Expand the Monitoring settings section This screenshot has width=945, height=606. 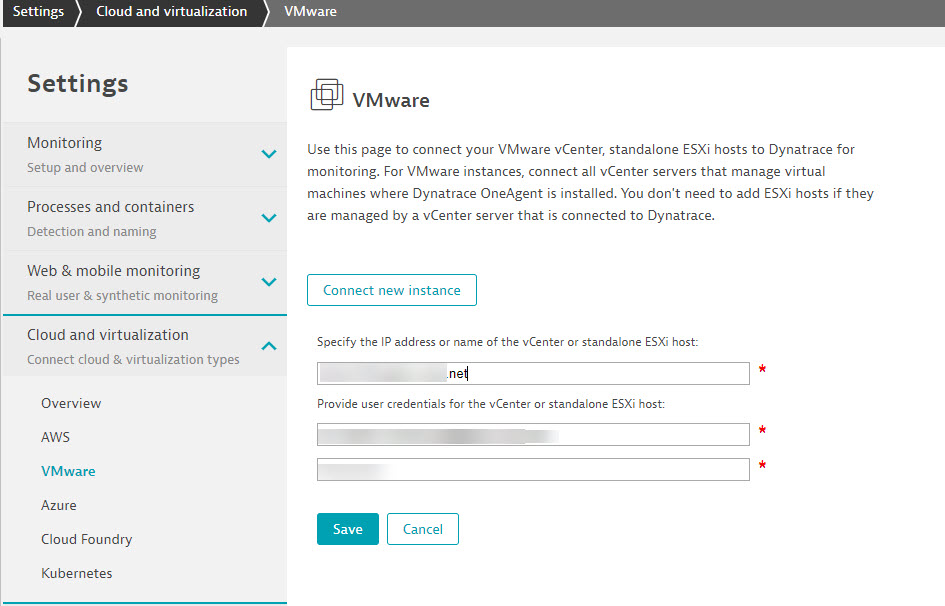(268, 154)
